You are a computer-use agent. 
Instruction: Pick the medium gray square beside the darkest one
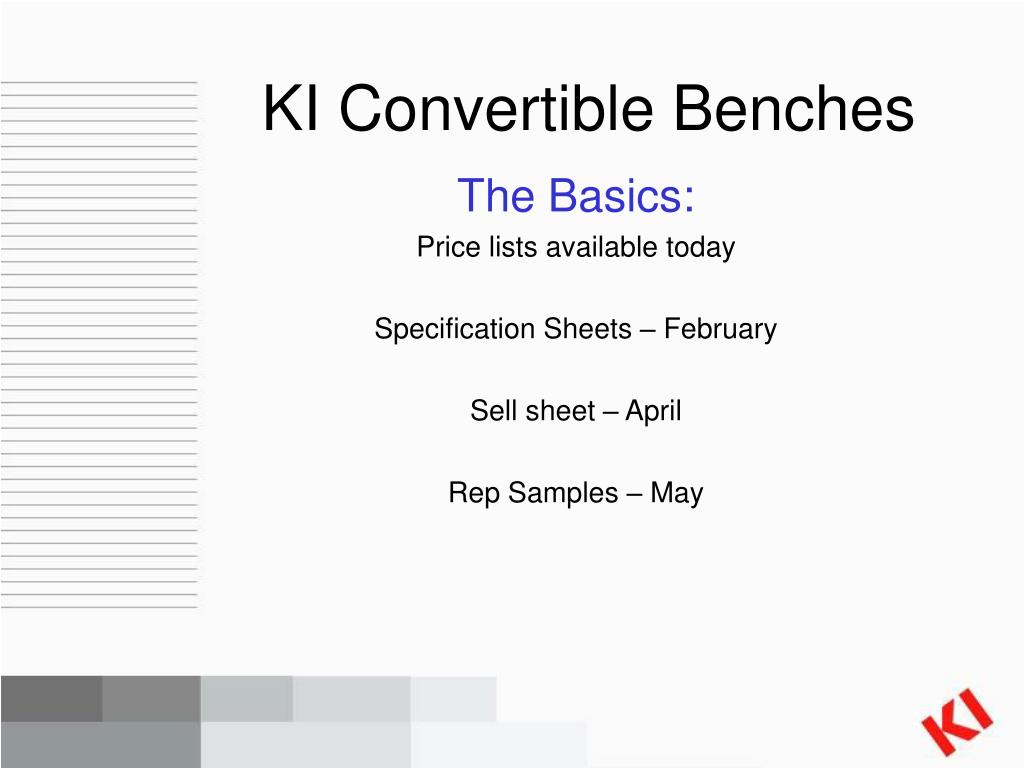pos(152,699)
